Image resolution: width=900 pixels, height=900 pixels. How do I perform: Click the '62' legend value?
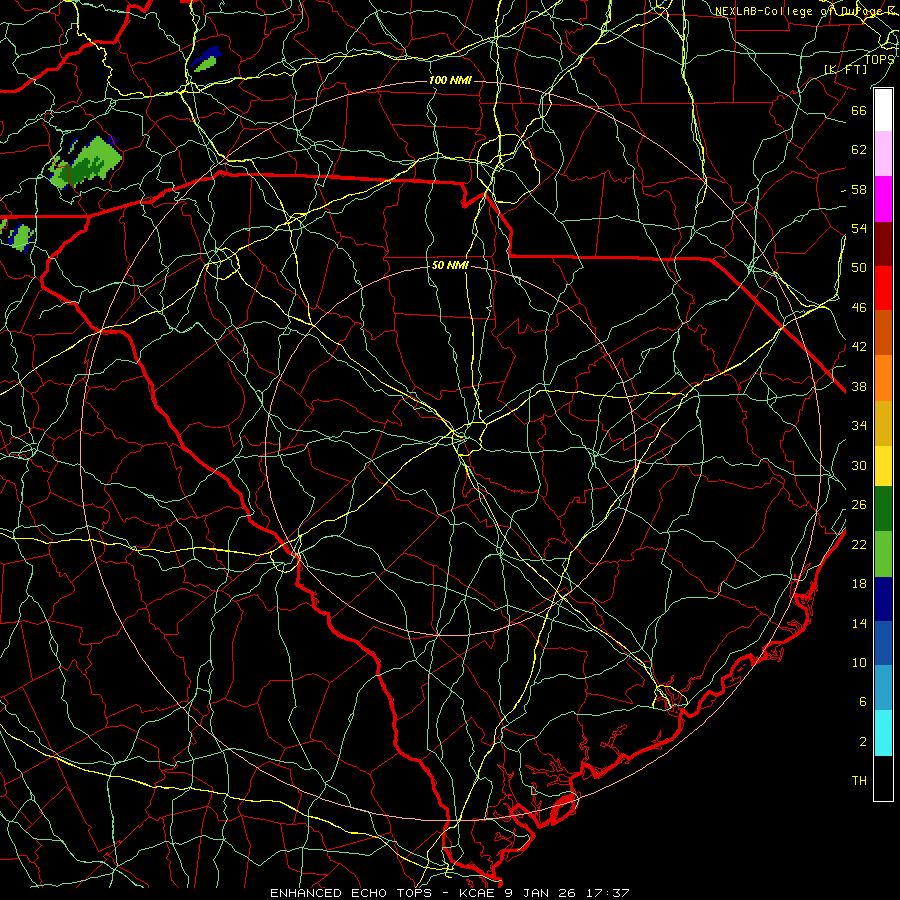pos(859,150)
